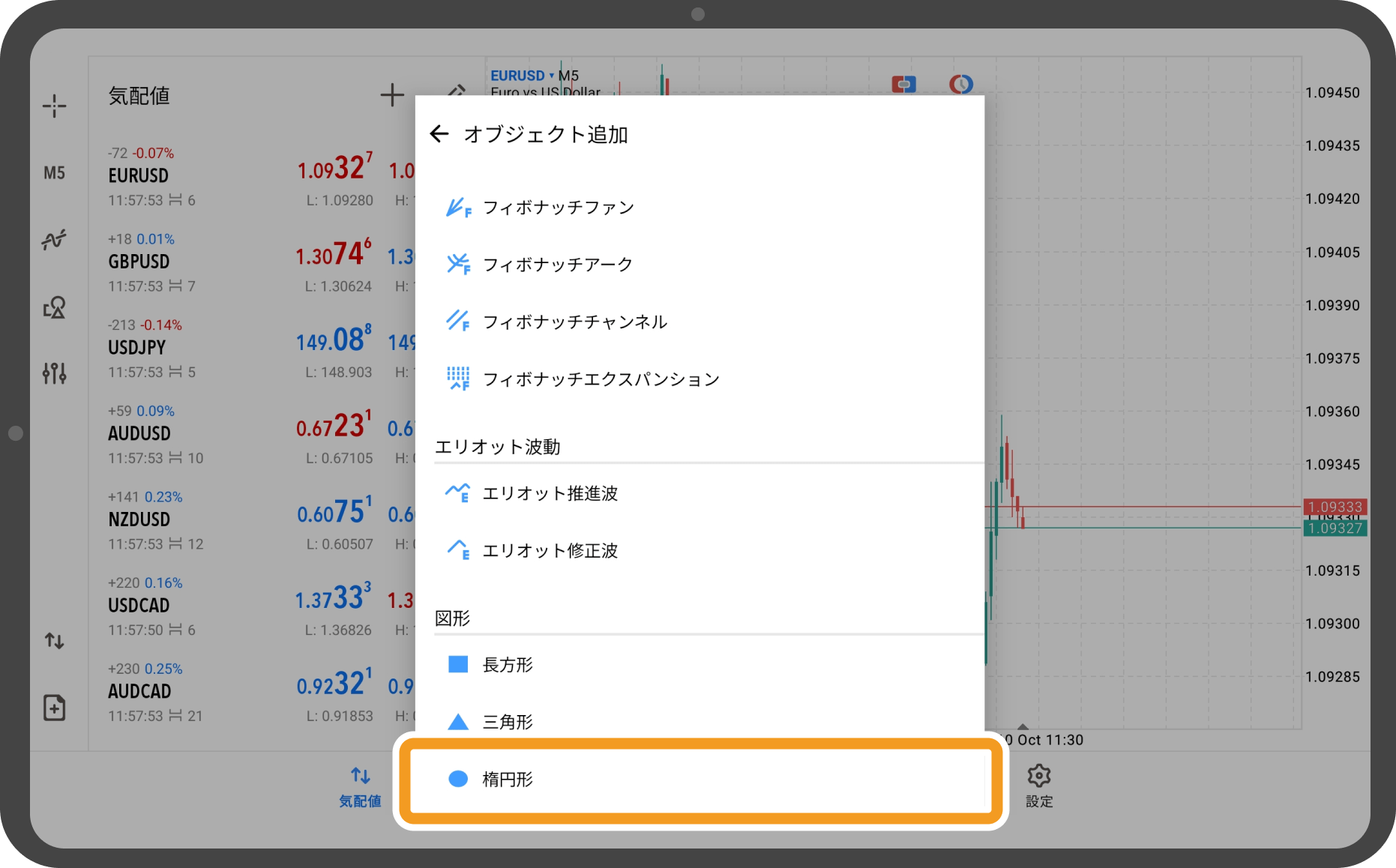1396x868 pixels.
Task: Choose フィボナッチファン from the object list
Action: tap(558, 208)
